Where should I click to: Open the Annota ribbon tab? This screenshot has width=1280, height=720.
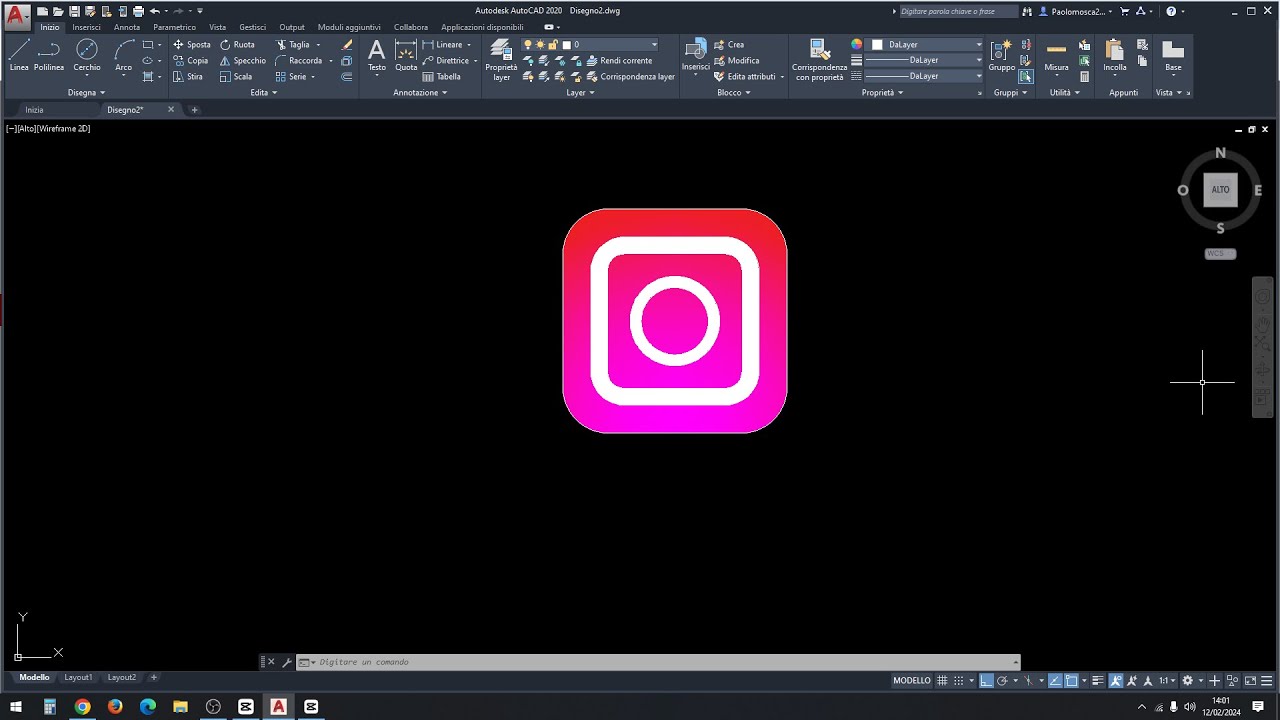127,27
